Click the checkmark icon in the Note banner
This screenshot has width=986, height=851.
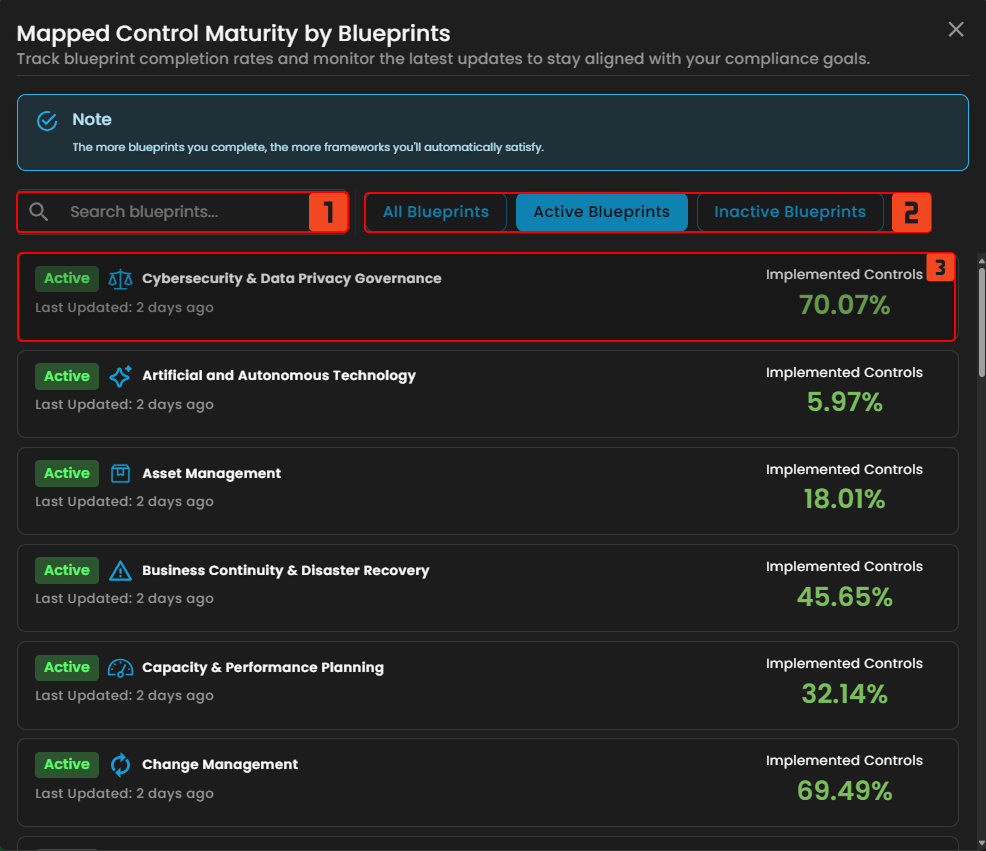tap(47, 121)
